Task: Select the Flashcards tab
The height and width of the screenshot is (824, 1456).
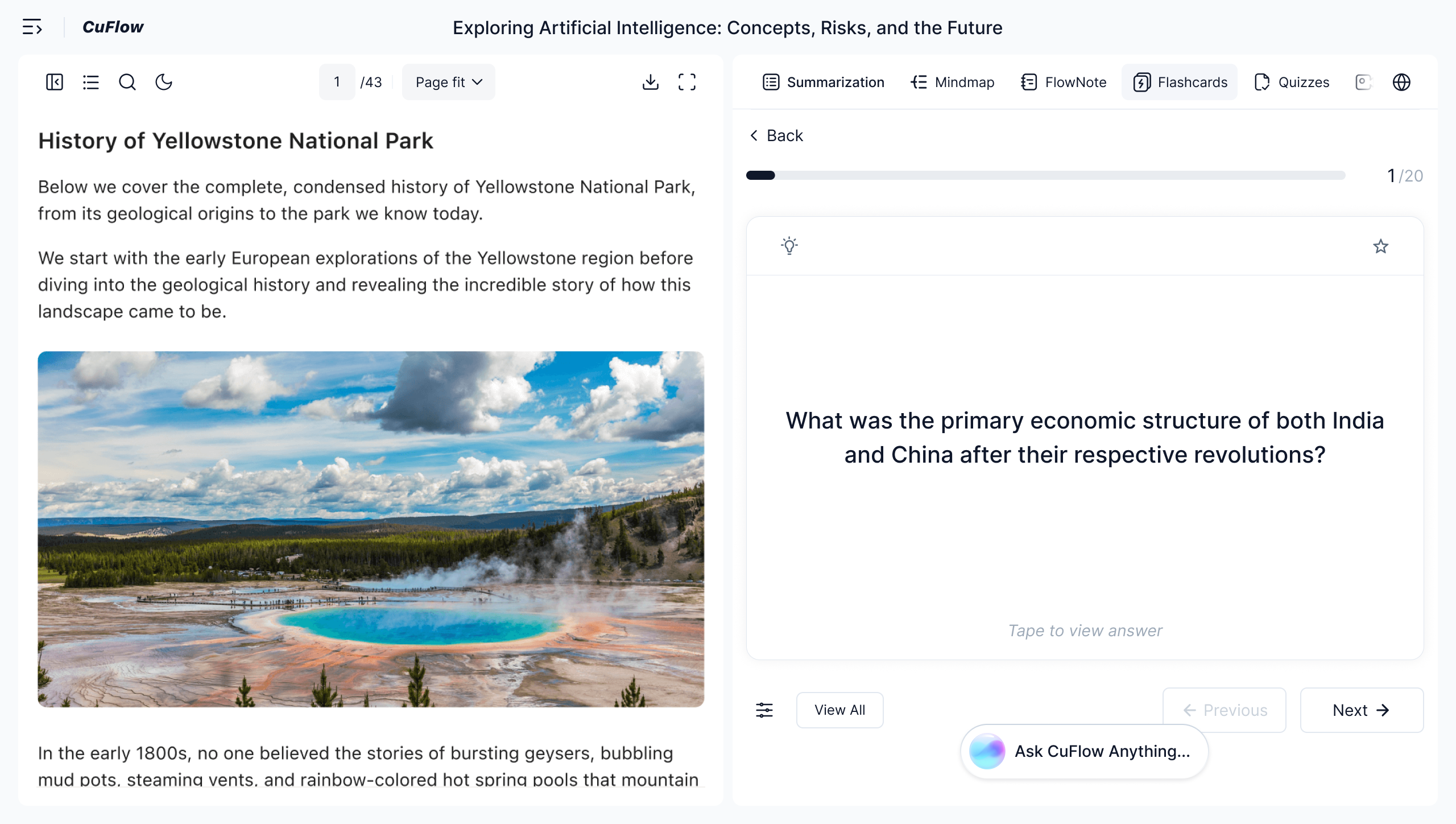Action: pos(1180,82)
